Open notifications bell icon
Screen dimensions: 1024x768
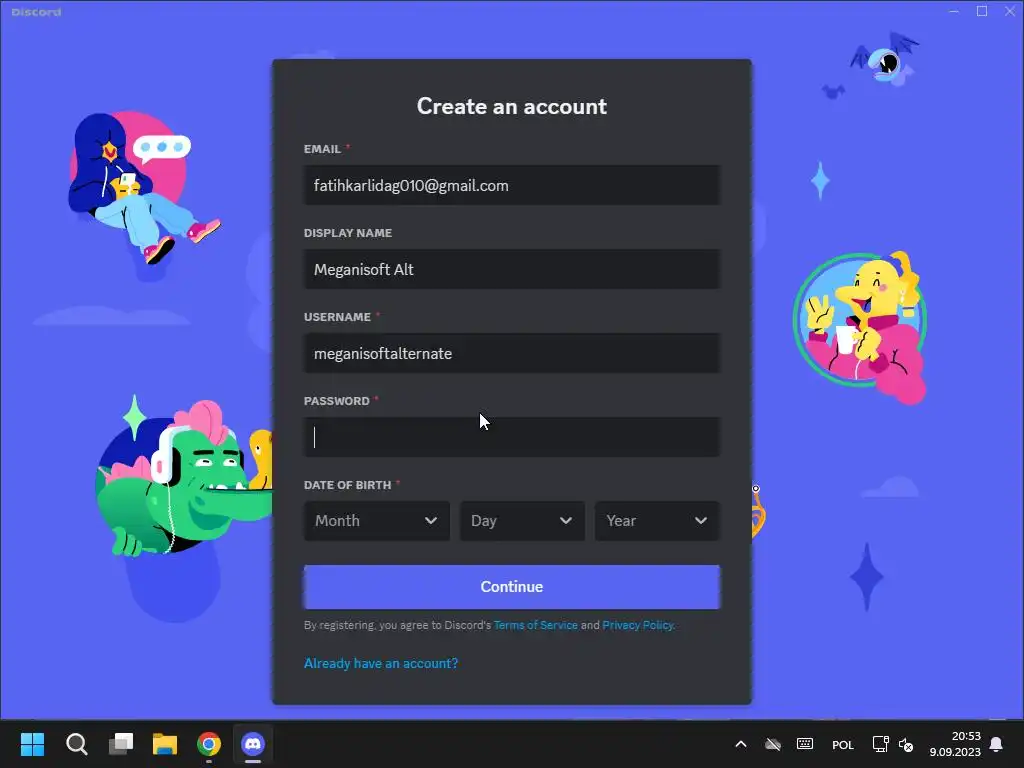(996, 744)
